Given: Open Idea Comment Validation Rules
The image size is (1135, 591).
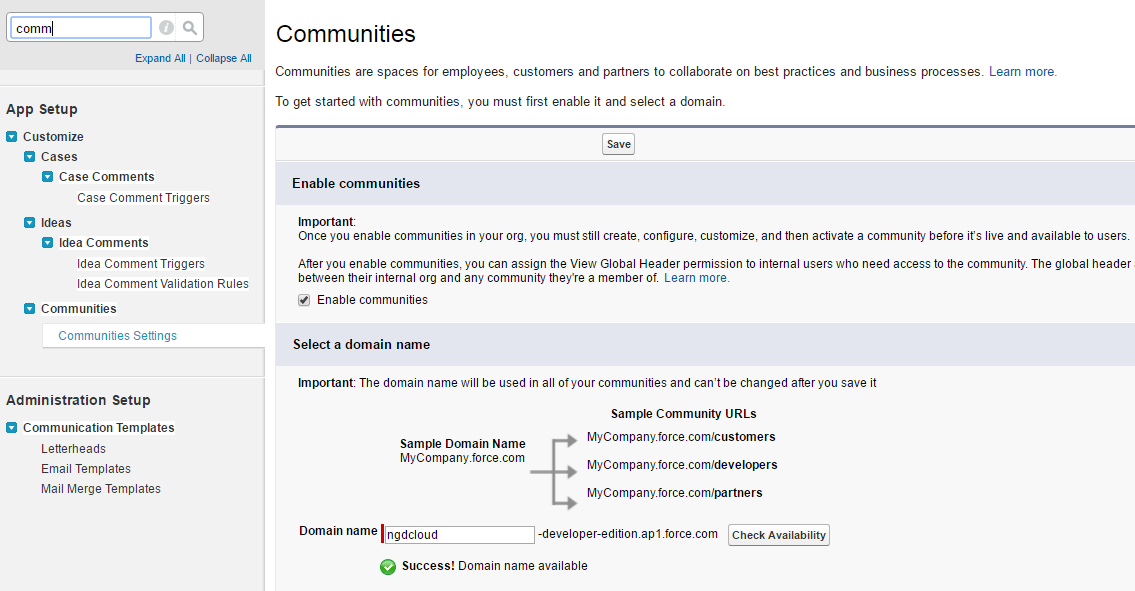Looking at the screenshot, I should pyautogui.click(x=162, y=283).
